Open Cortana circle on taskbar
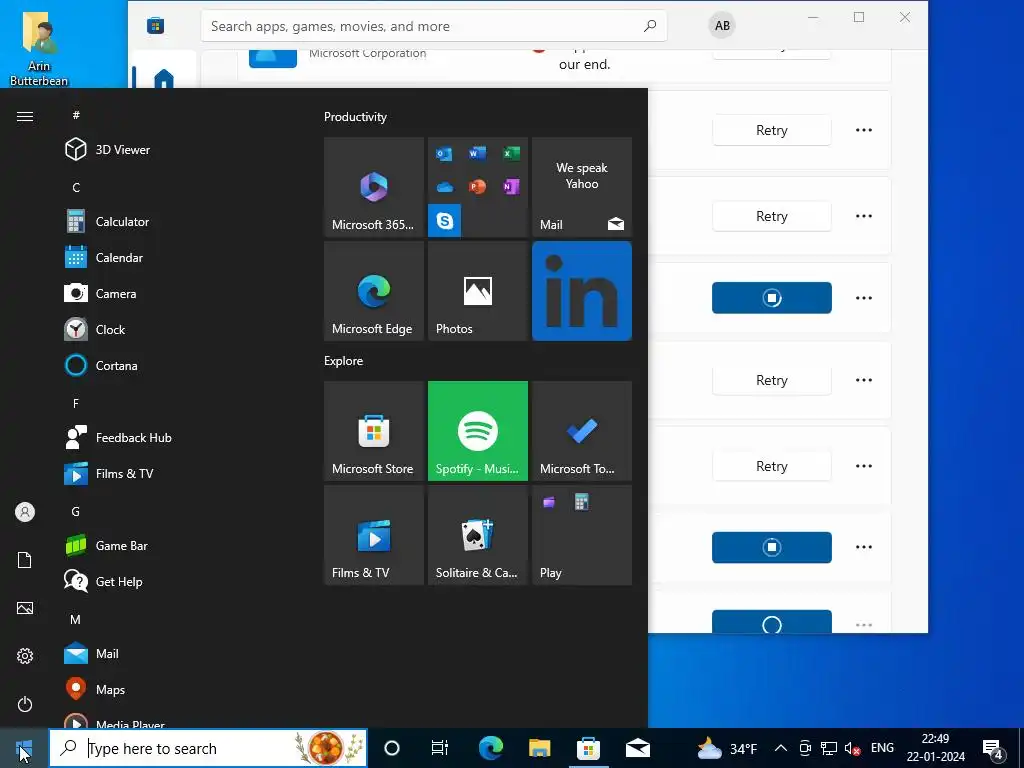This screenshot has width=1024, height=768. pos(392,748)
